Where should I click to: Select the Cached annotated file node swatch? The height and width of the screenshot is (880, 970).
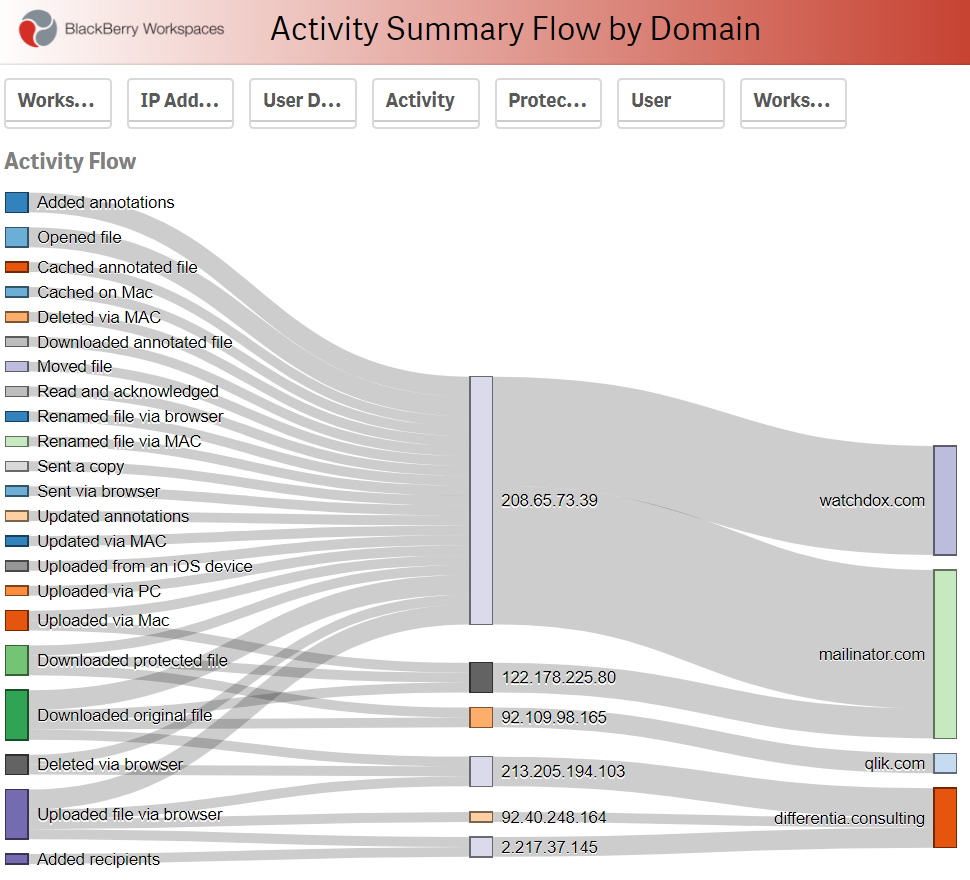click(17, 267)
